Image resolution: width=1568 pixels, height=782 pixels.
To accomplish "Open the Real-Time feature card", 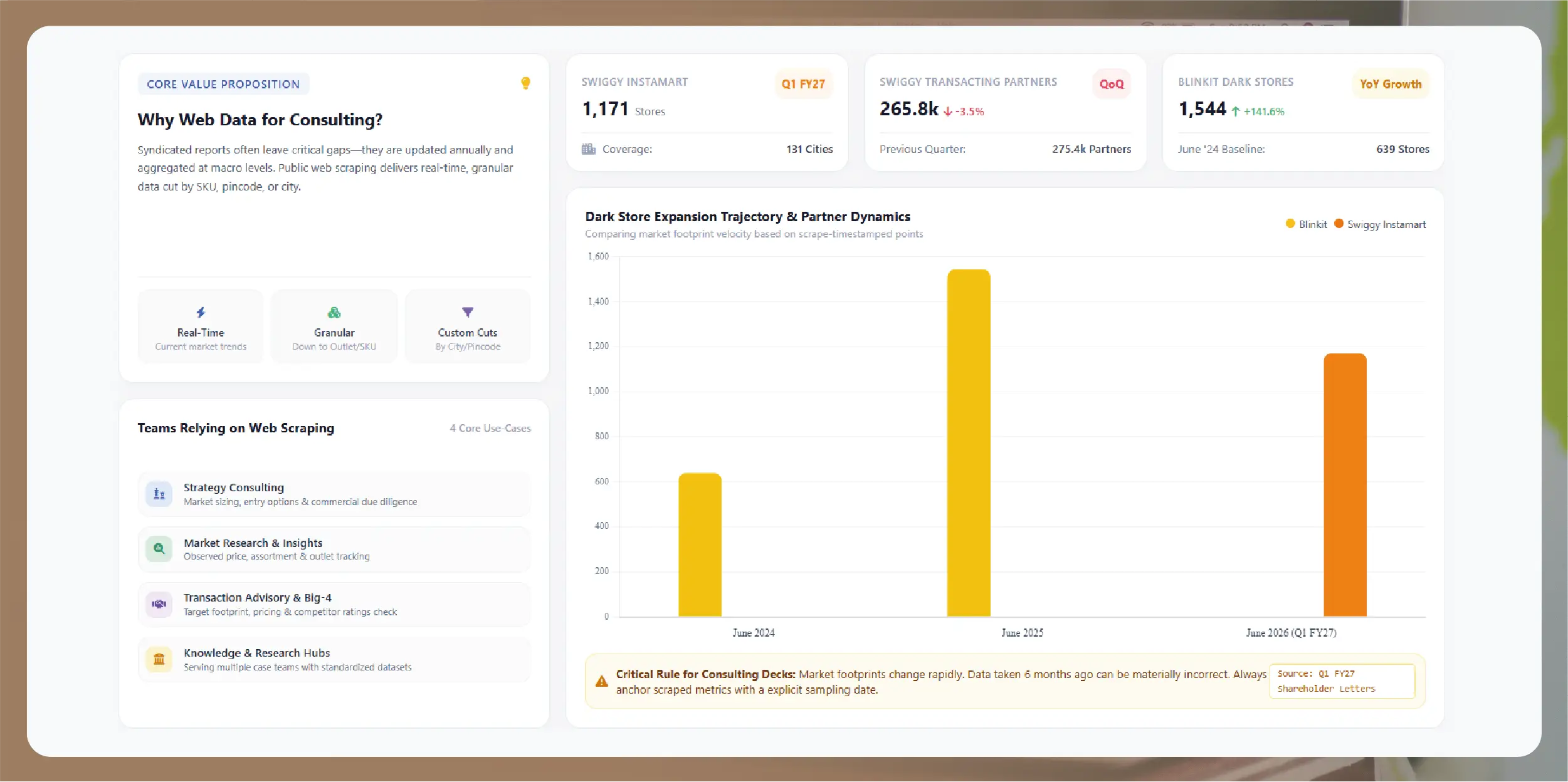I will click(201, 326).
